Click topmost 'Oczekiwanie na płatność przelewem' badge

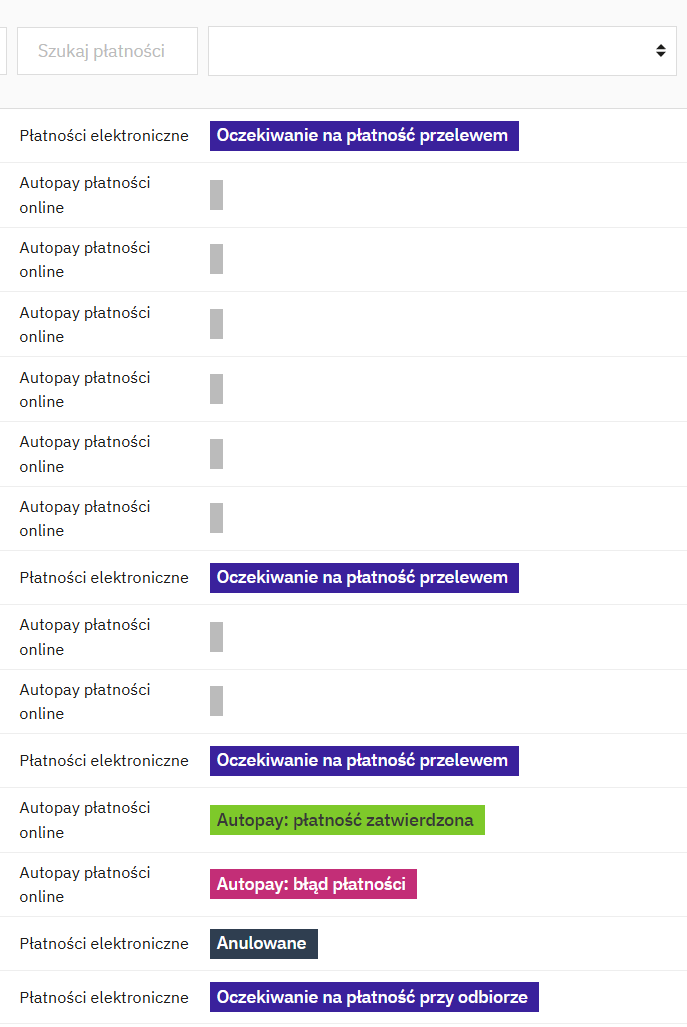click(x=364, y=136)
